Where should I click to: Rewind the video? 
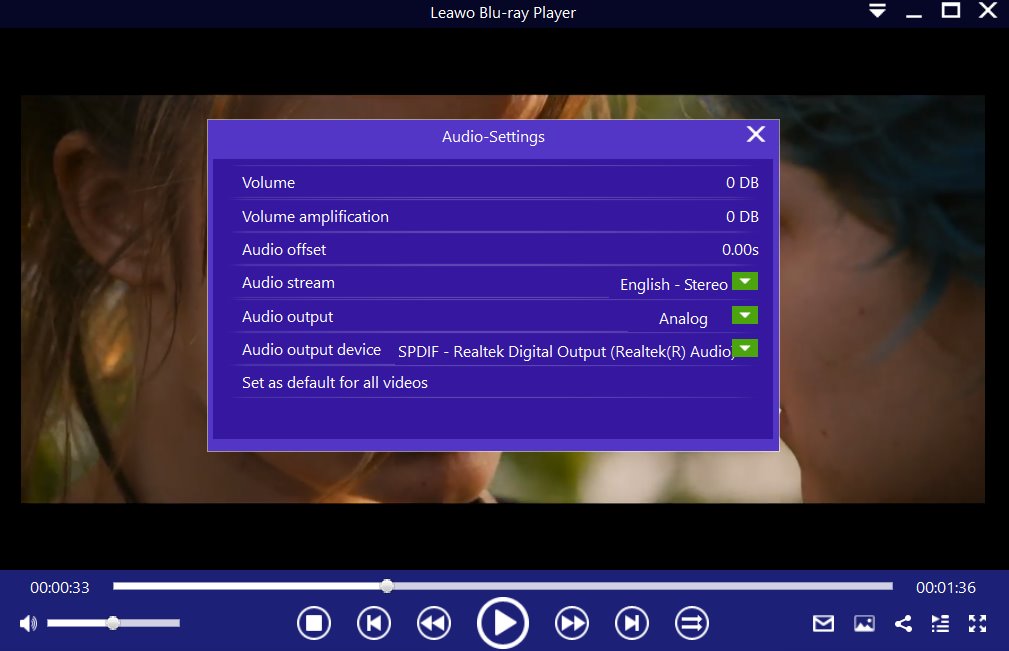433,622
